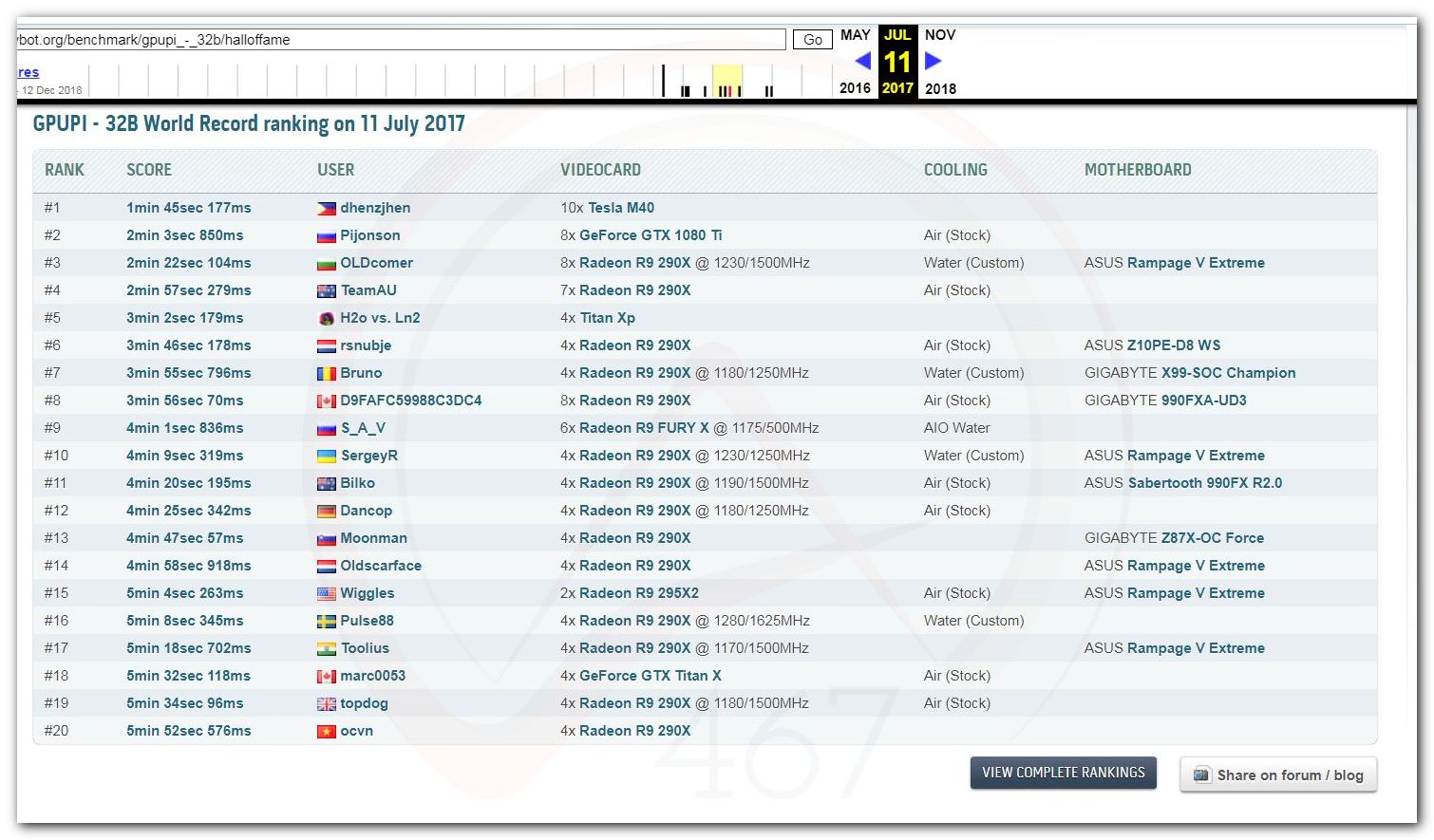
Task: Jump to the NOV capture month
Action: point(940,34)
